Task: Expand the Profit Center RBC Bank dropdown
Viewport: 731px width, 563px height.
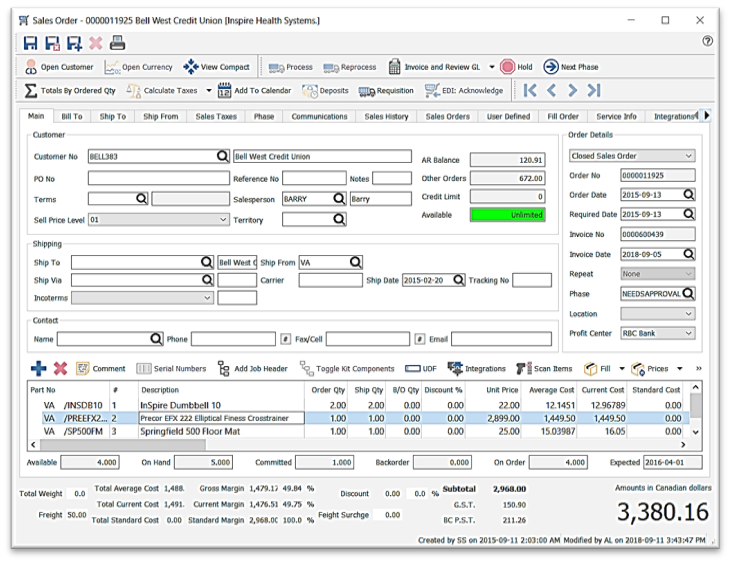Action: click(688, 333)
